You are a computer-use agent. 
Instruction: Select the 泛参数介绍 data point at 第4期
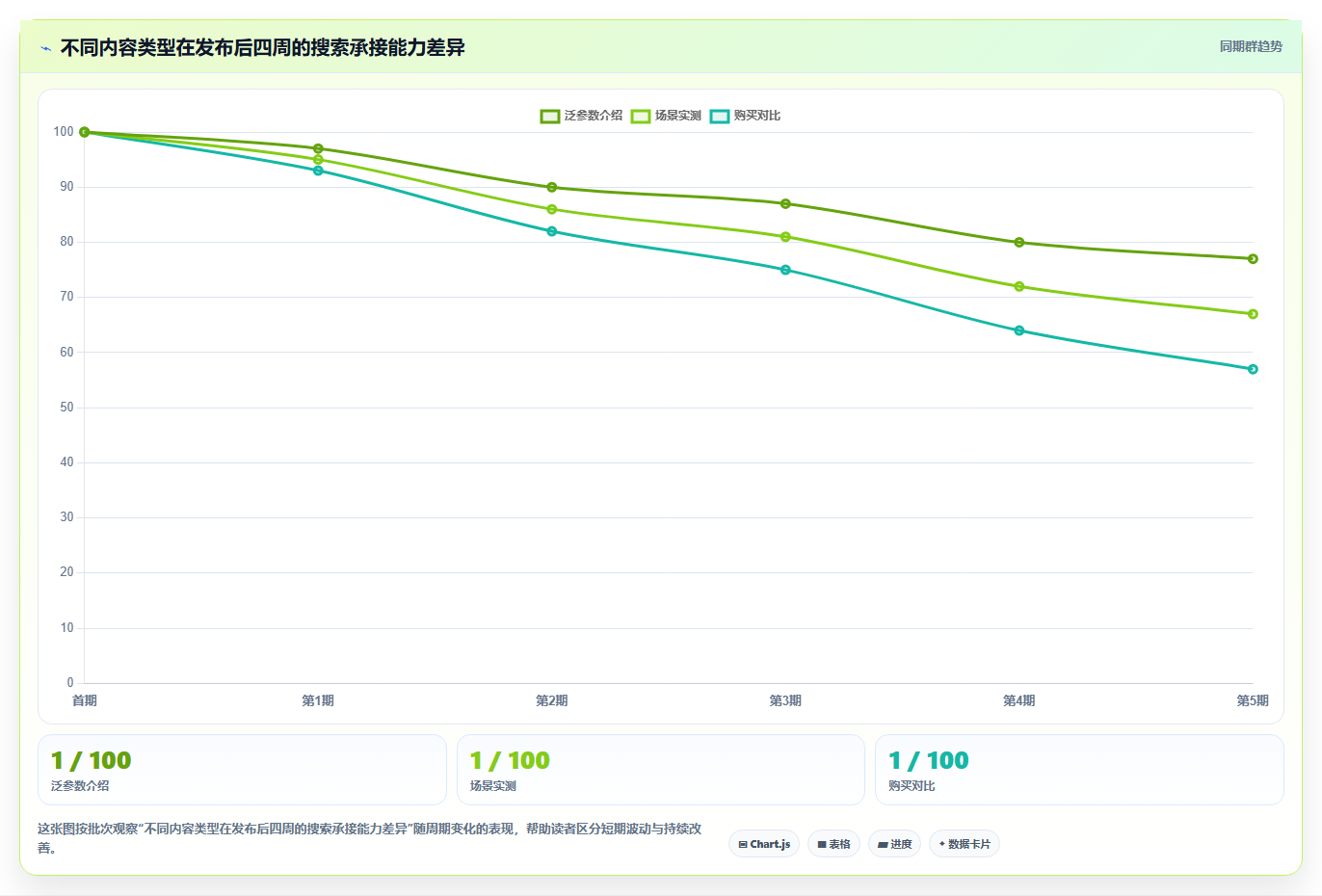[x=1019, y=242]
